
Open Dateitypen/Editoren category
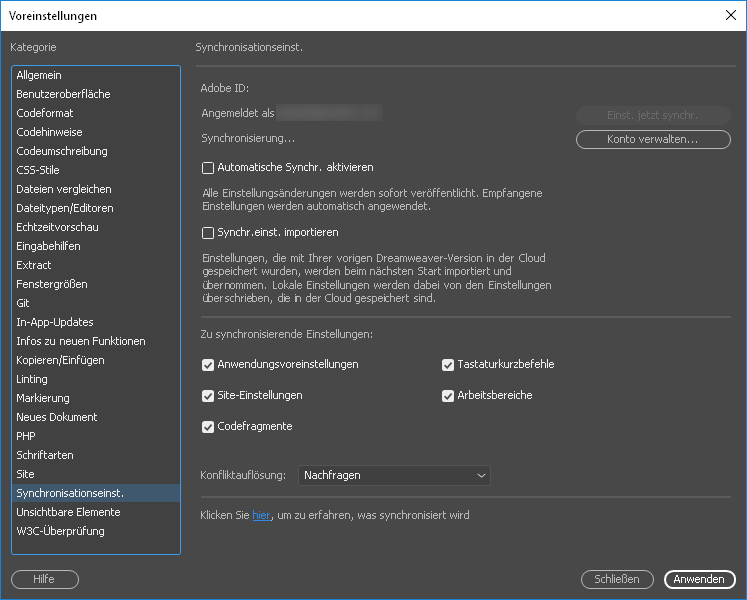[x=96, y=208]
